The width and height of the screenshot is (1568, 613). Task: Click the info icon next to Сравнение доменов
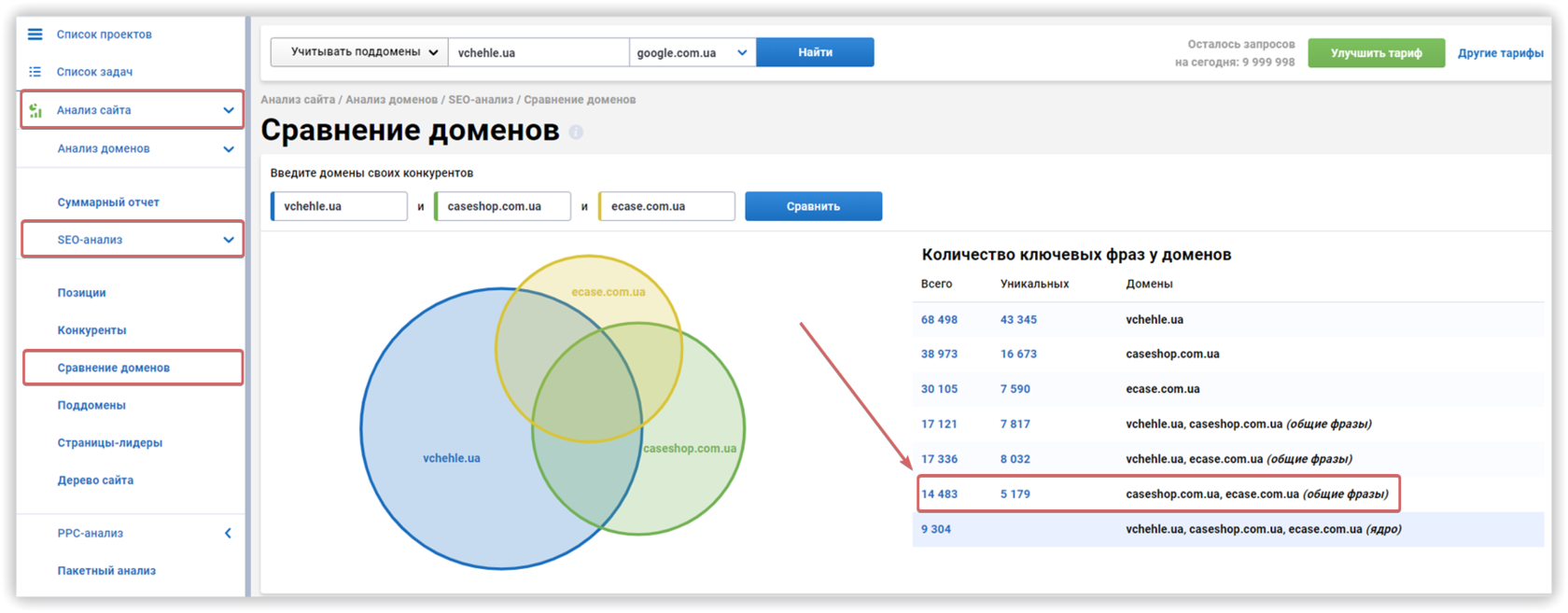(576, 132)
